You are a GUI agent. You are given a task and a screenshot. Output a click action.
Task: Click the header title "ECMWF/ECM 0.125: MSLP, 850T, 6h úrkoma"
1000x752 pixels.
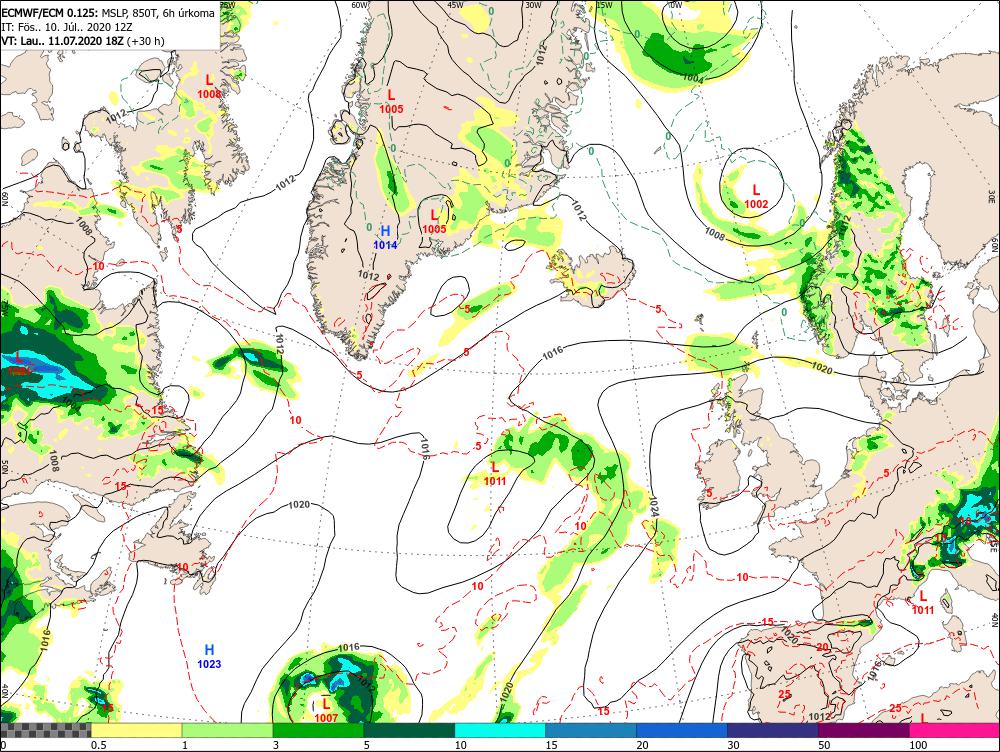click(x=108, y=12)
